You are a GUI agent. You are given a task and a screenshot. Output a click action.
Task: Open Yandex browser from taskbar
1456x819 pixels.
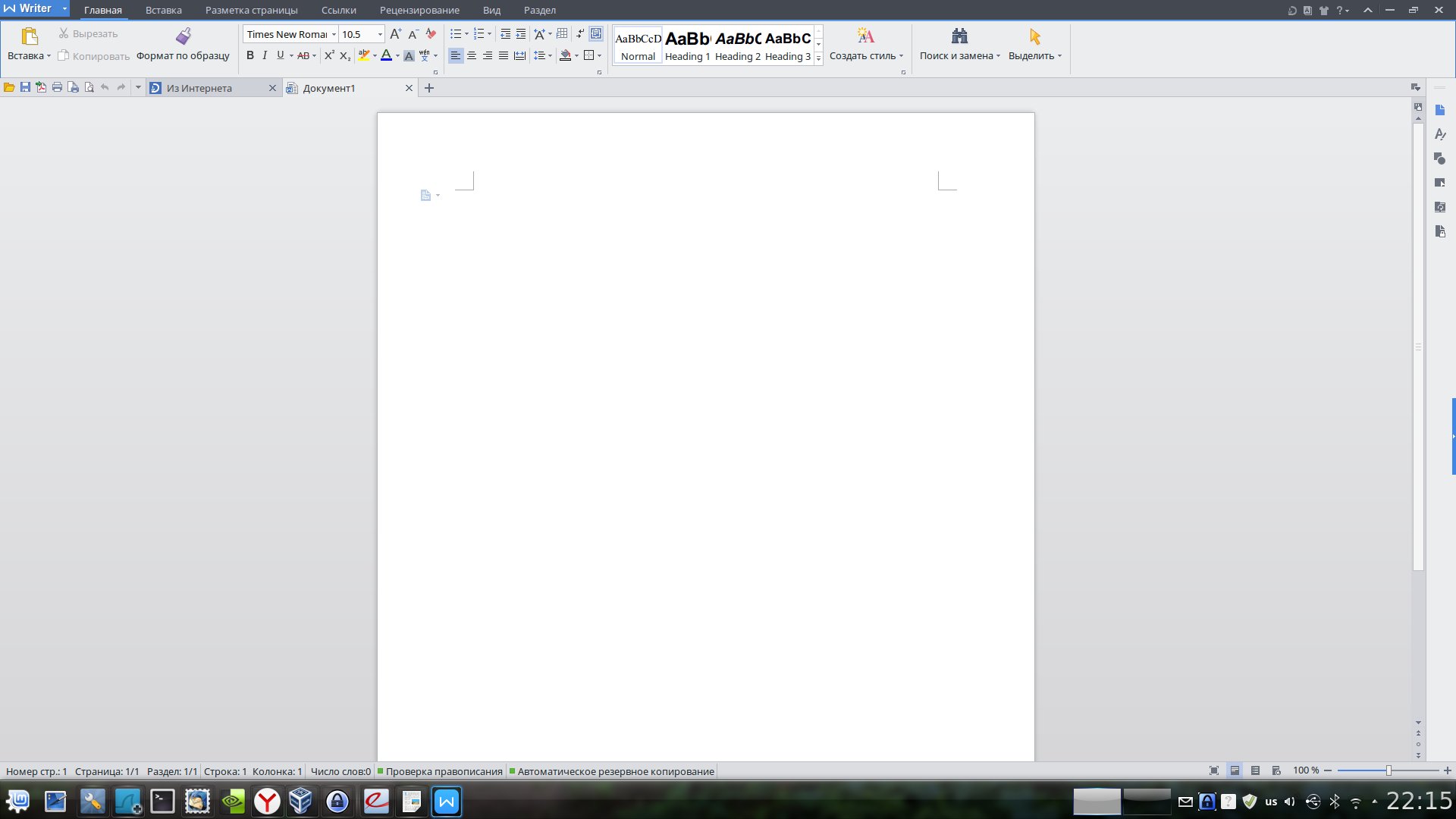267,802
